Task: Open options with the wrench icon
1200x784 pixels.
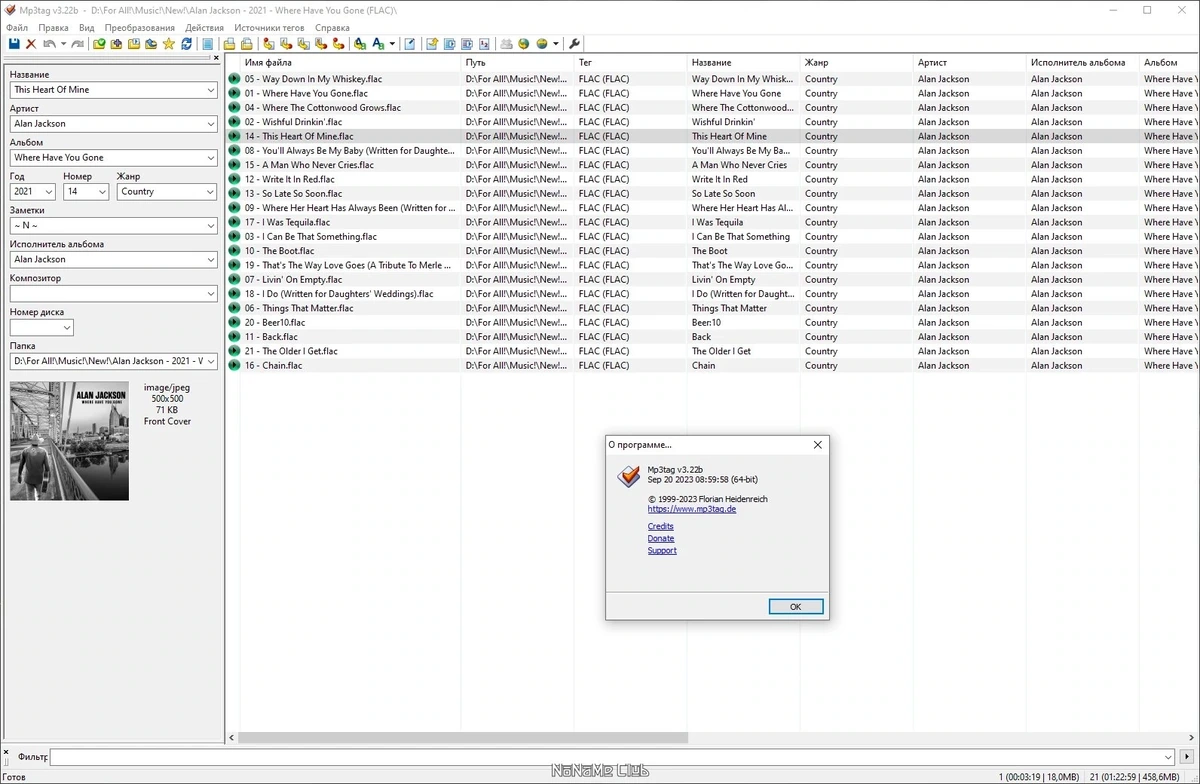Action: 574,44
